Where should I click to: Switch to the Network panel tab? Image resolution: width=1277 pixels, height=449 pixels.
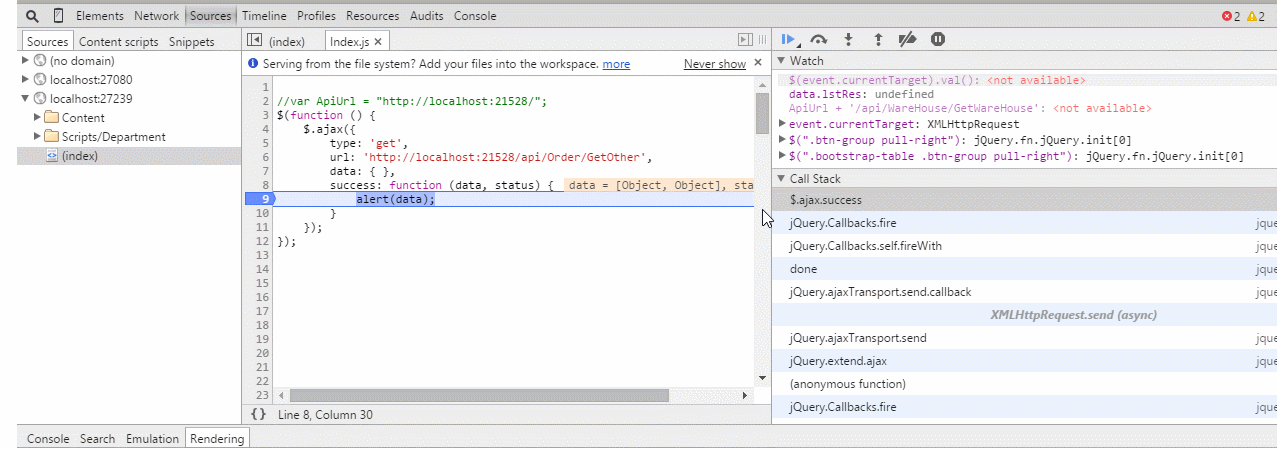point(156,16)
